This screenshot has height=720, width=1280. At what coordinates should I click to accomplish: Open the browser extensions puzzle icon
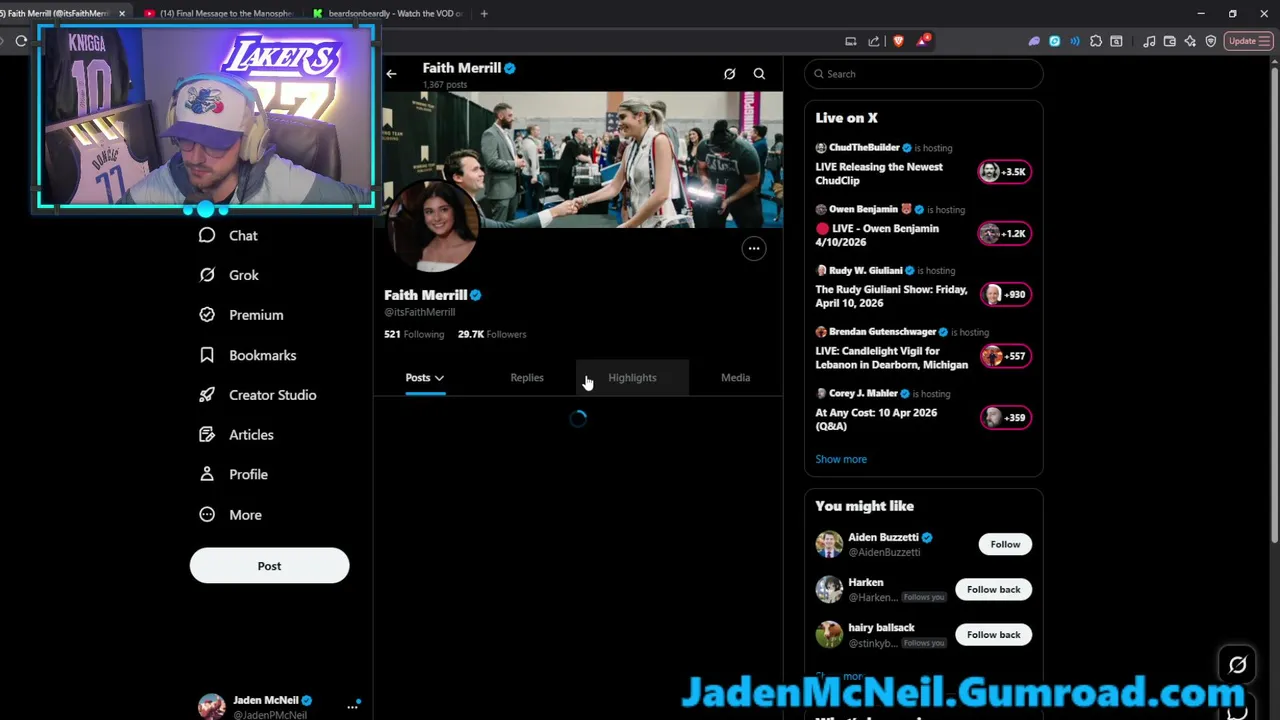coord(1096,41)
